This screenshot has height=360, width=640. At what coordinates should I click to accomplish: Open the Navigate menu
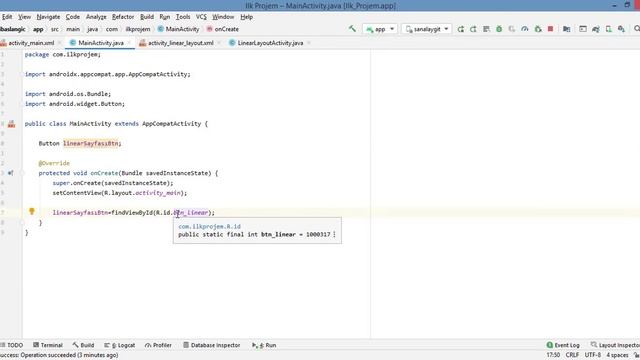pos(48,17)
